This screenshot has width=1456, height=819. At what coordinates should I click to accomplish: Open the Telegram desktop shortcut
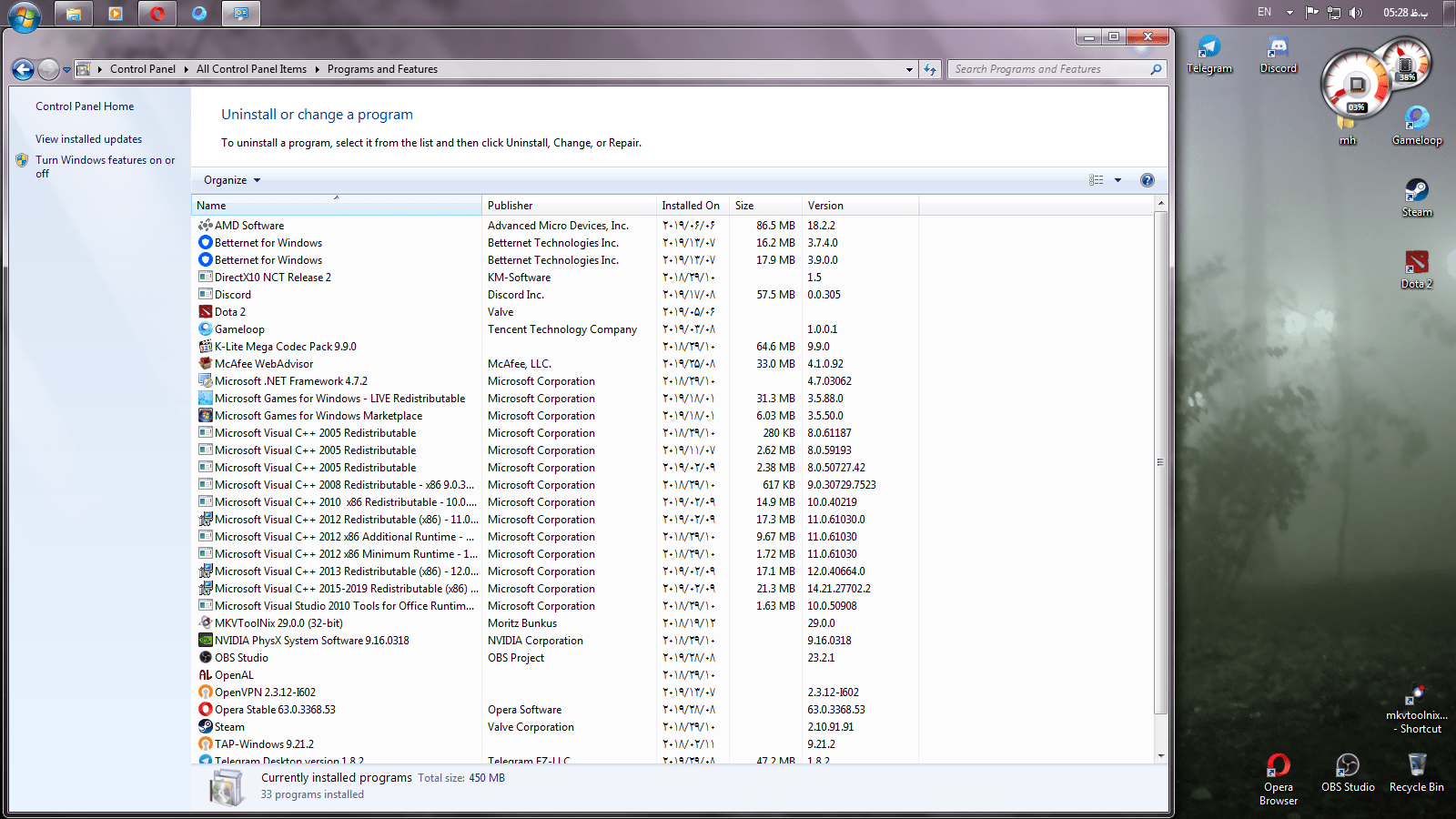1209,54
